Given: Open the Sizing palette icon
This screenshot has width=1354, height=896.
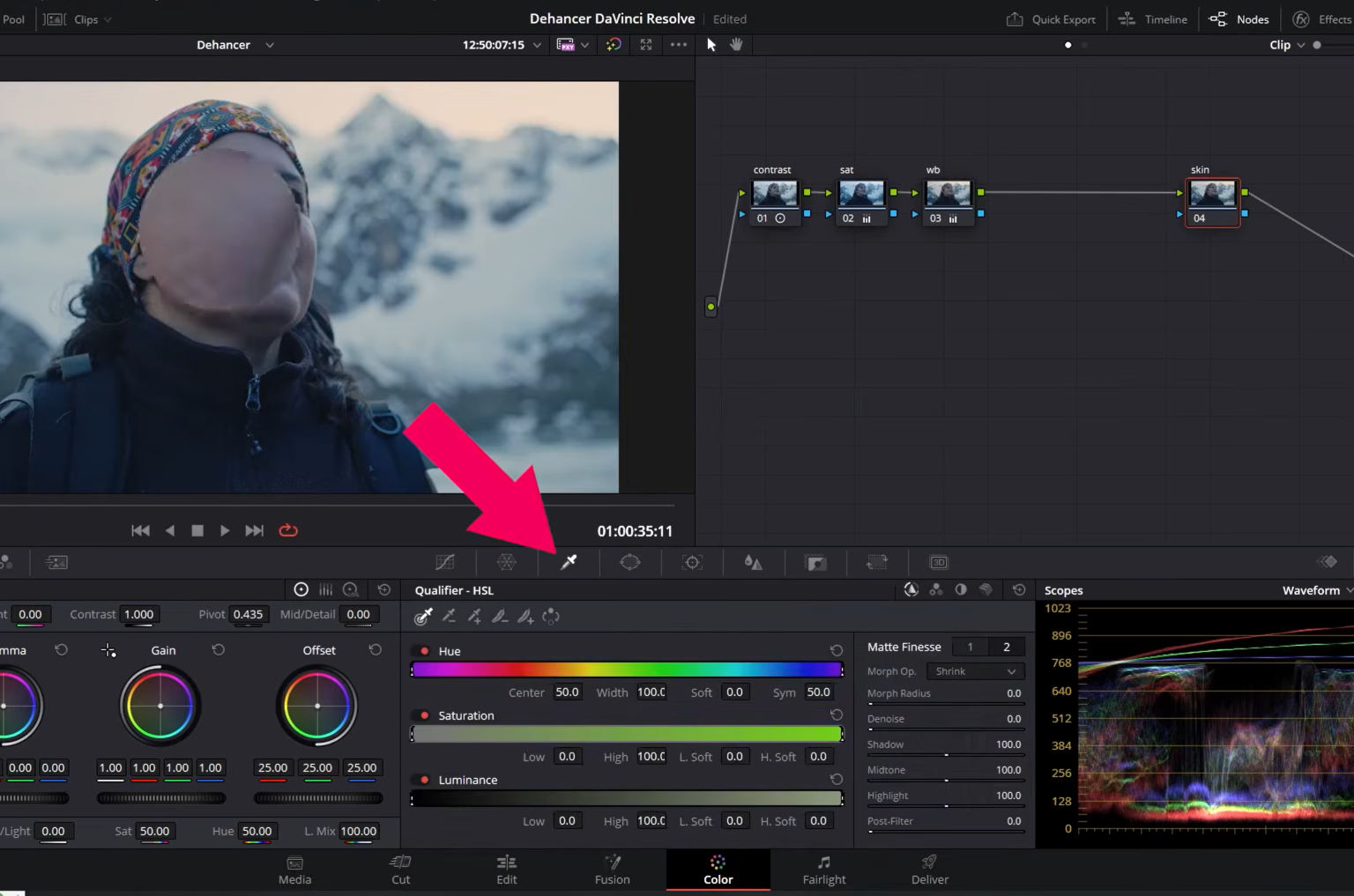Looking at the screenshot, I should click(x=877, y=562).
